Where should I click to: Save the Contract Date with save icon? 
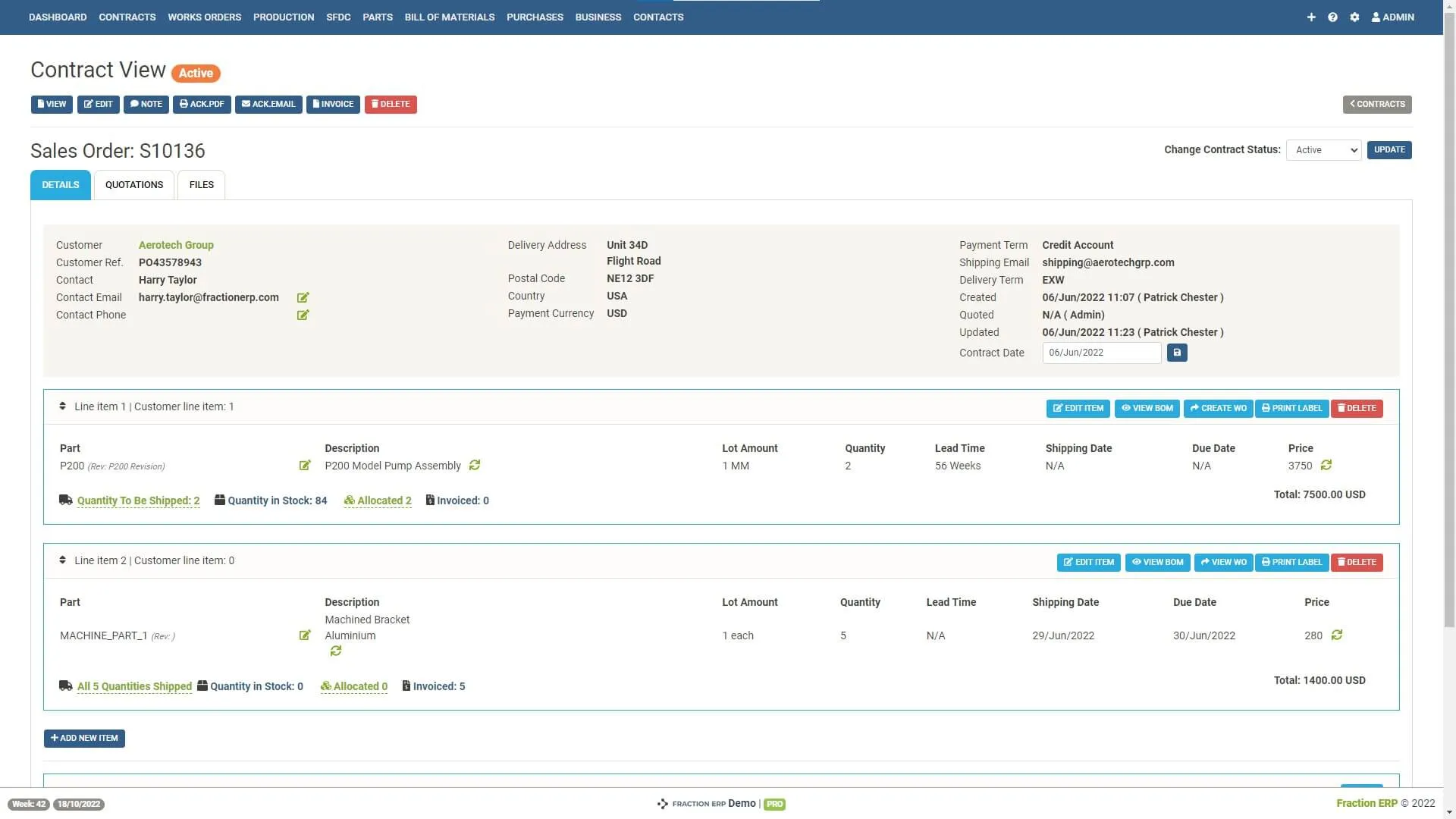click(1177, 353)
